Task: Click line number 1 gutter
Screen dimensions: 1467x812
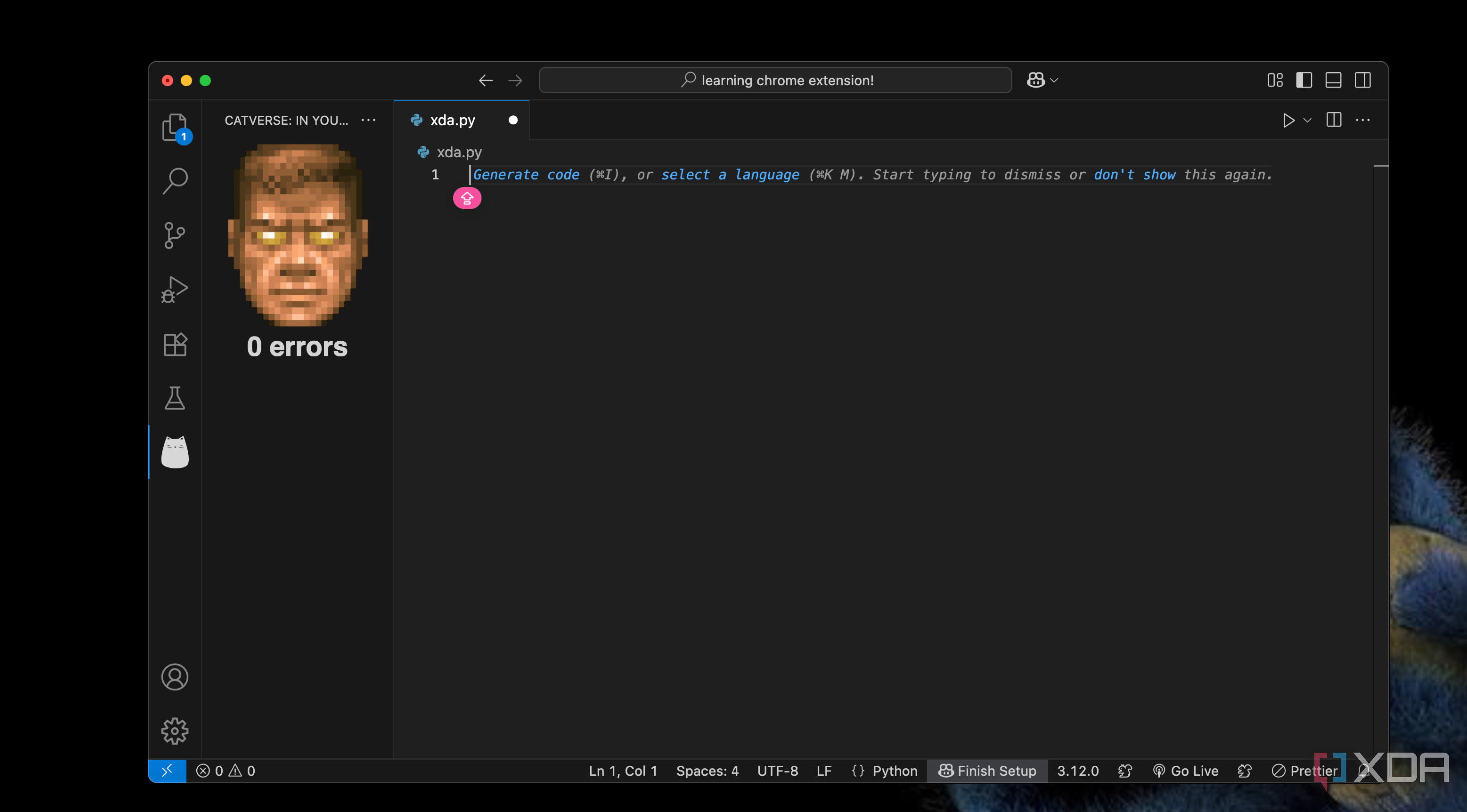Action: pos(435,175)
